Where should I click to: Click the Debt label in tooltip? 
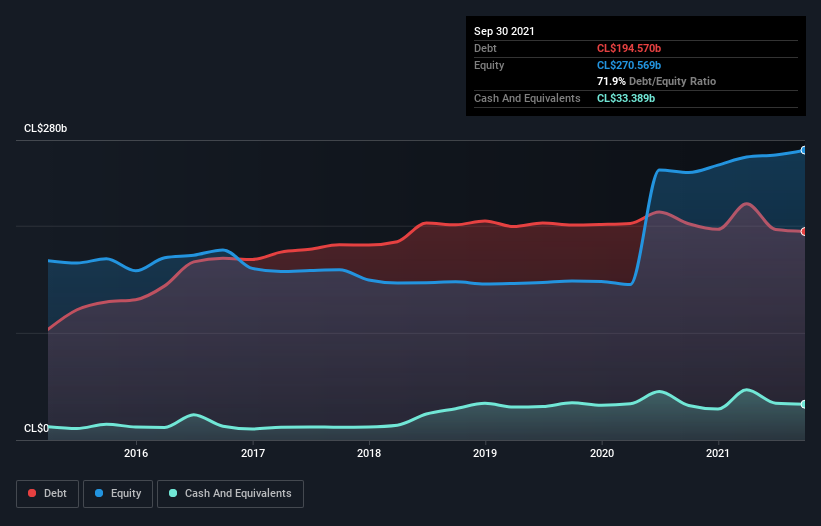tap(485, 48)
